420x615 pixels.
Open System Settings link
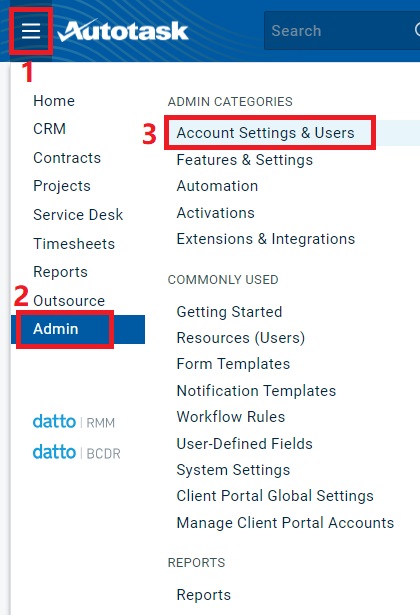[233, 470]
